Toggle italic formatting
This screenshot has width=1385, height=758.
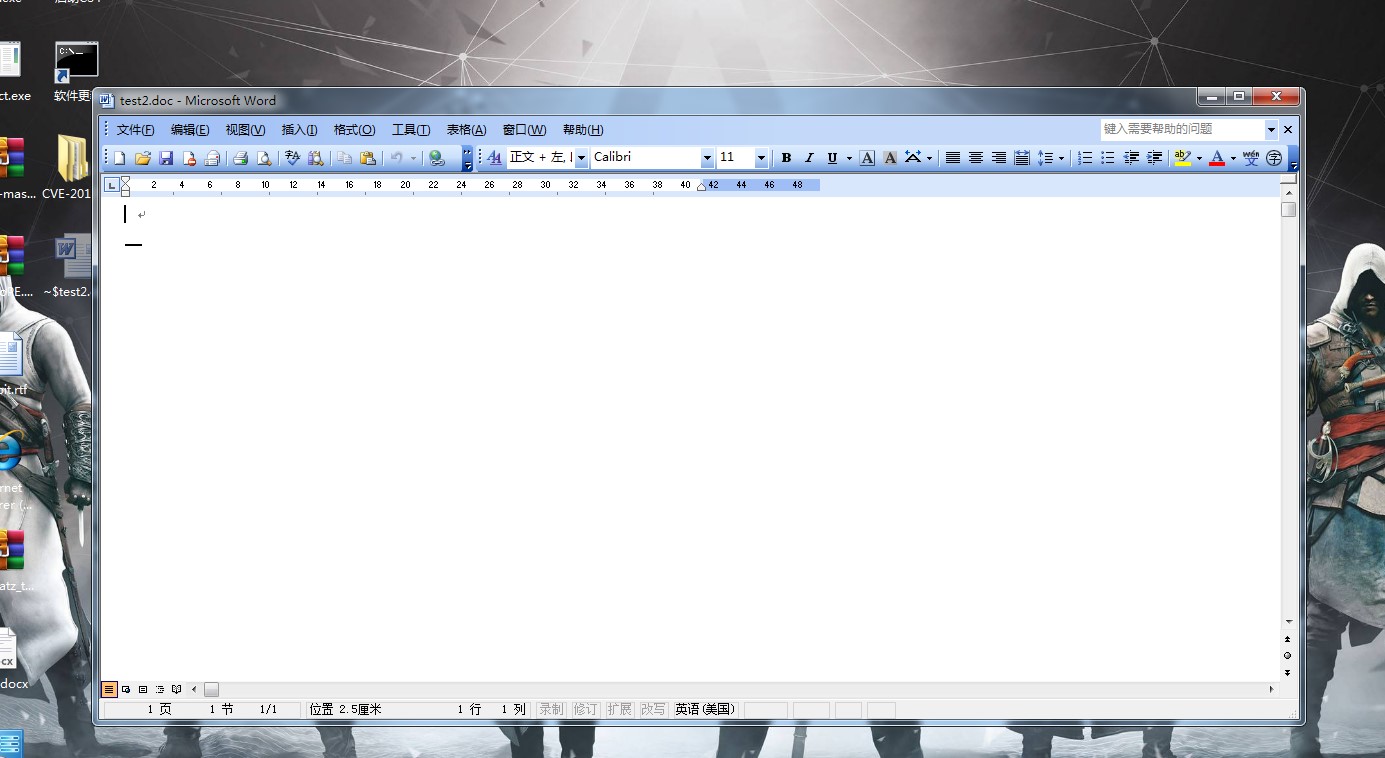(x=809, y=158)
